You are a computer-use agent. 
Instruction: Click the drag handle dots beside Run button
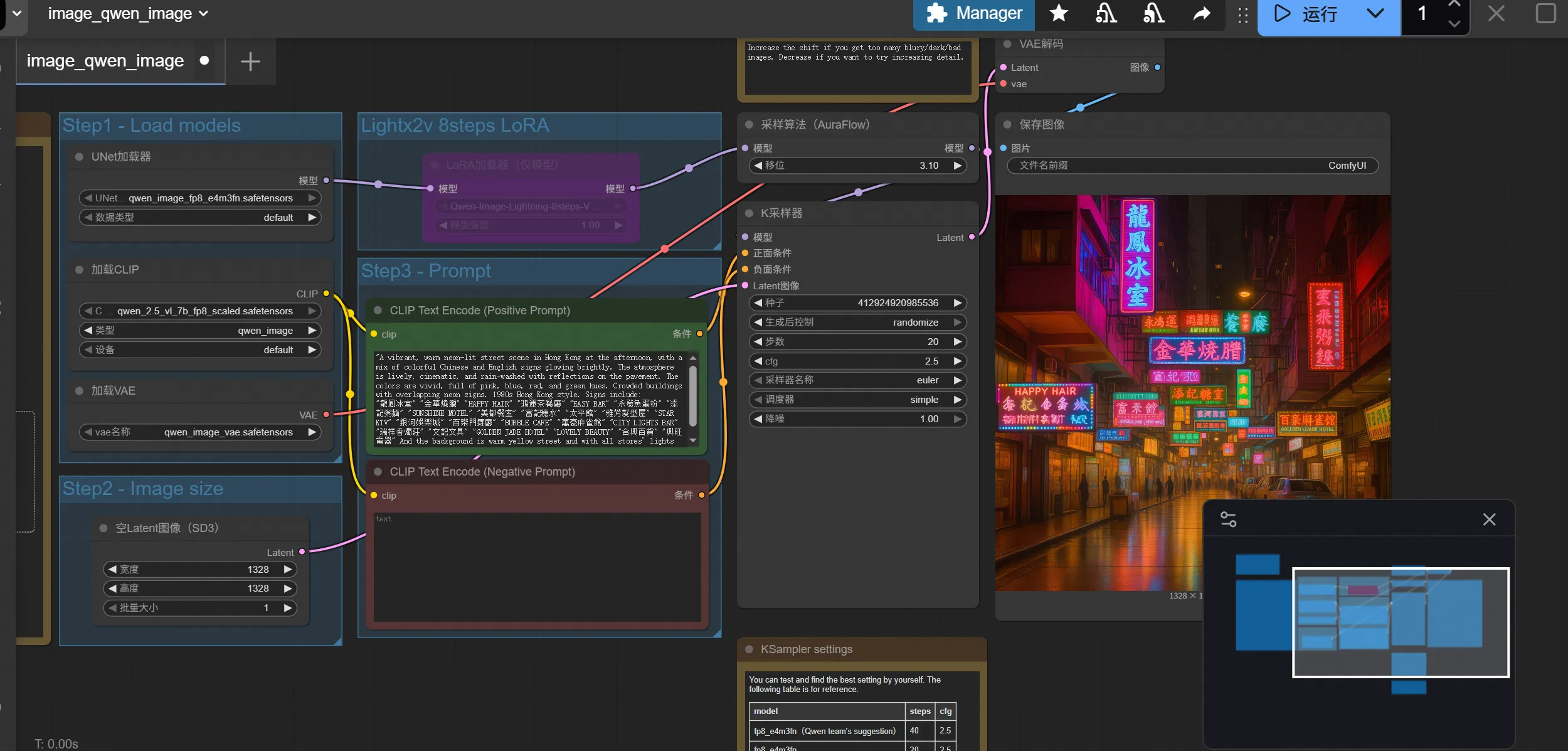pyautogui.click(x=1242, y=14)
